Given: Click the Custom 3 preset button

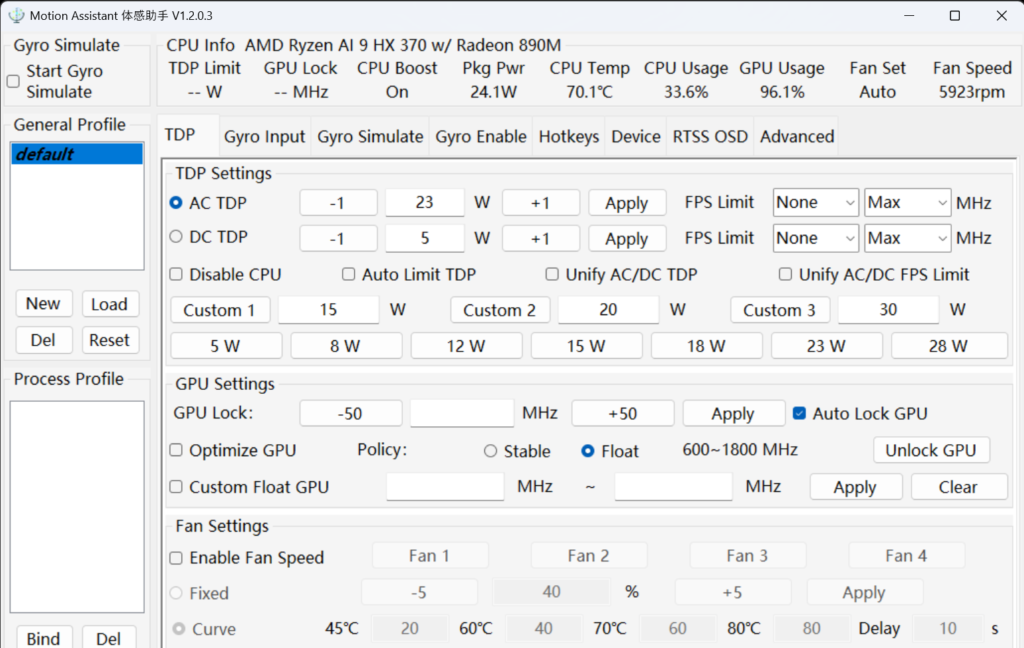Looking at the screenshot, I should pos(780,310).
